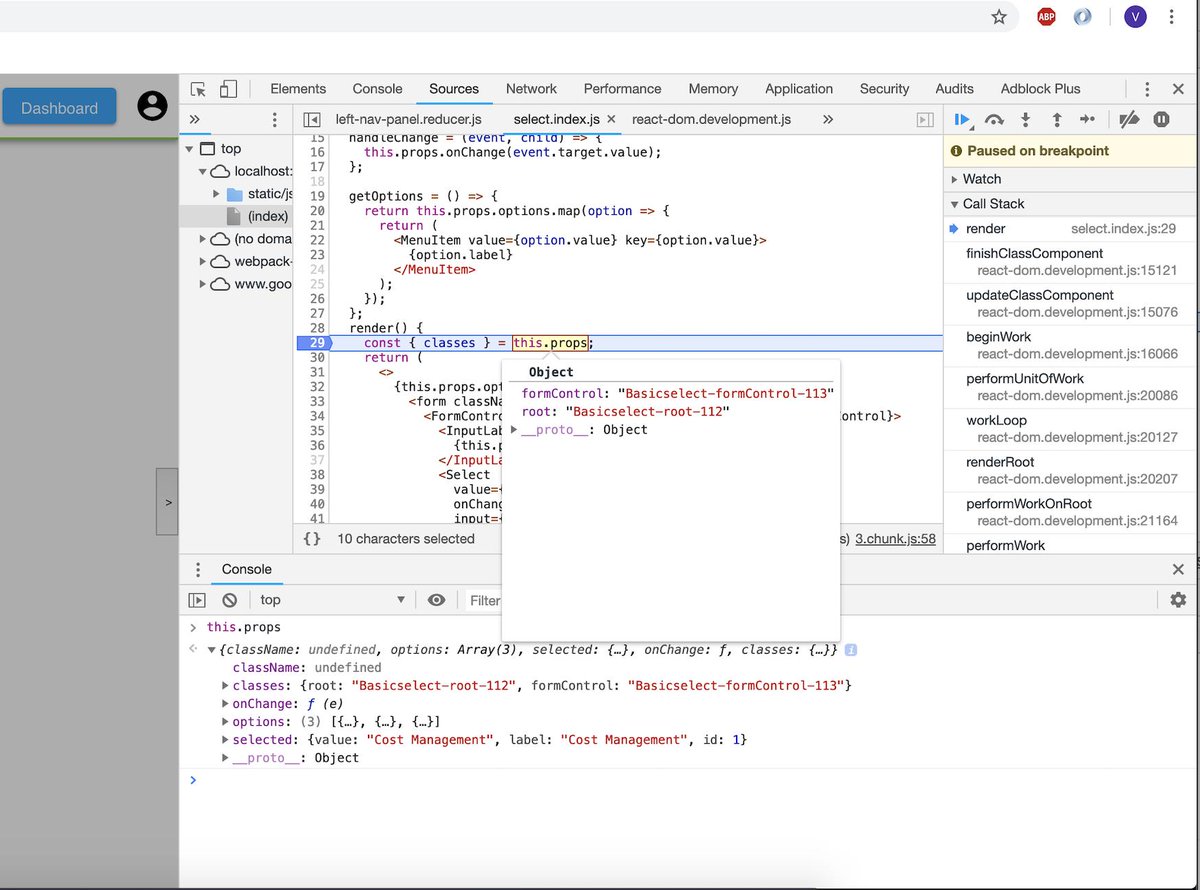Close the select.index.js tab
Image resolution: width=1200 pixels, height=890 pixels.
pos(611,119)
